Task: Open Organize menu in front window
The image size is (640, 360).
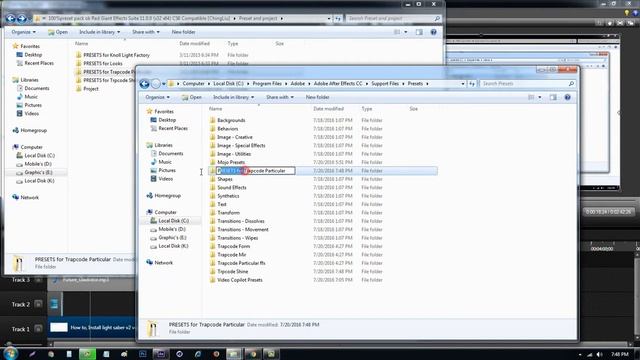Action: pyautogui.click(x=158, y=97)
